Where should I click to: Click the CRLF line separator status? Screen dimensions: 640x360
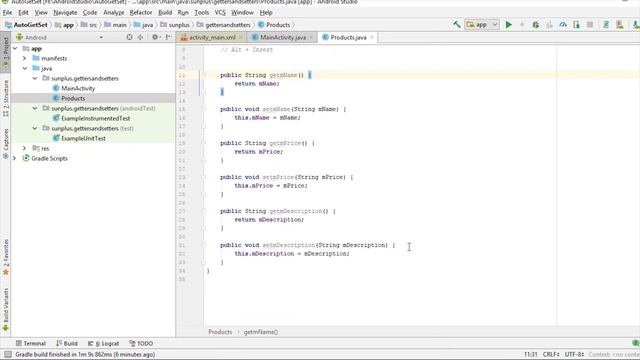pyautogui.click(x=551, y=355)
